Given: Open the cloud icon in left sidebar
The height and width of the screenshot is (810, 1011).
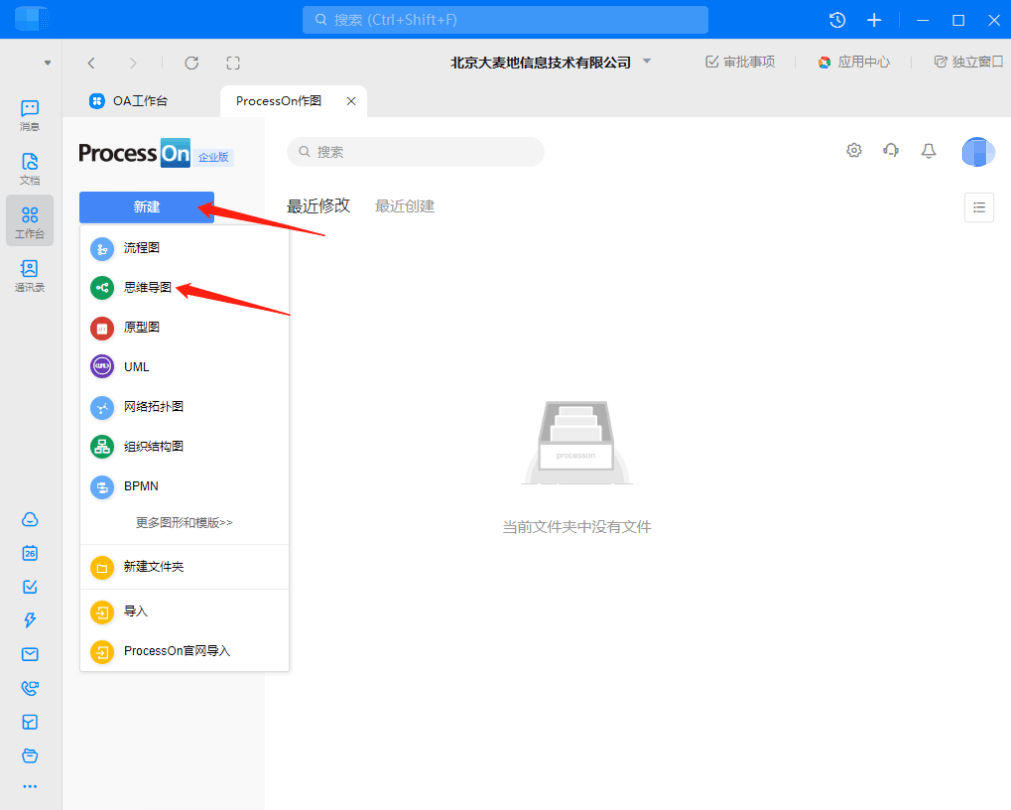Looking at the screenshot, I should (30, 519).
